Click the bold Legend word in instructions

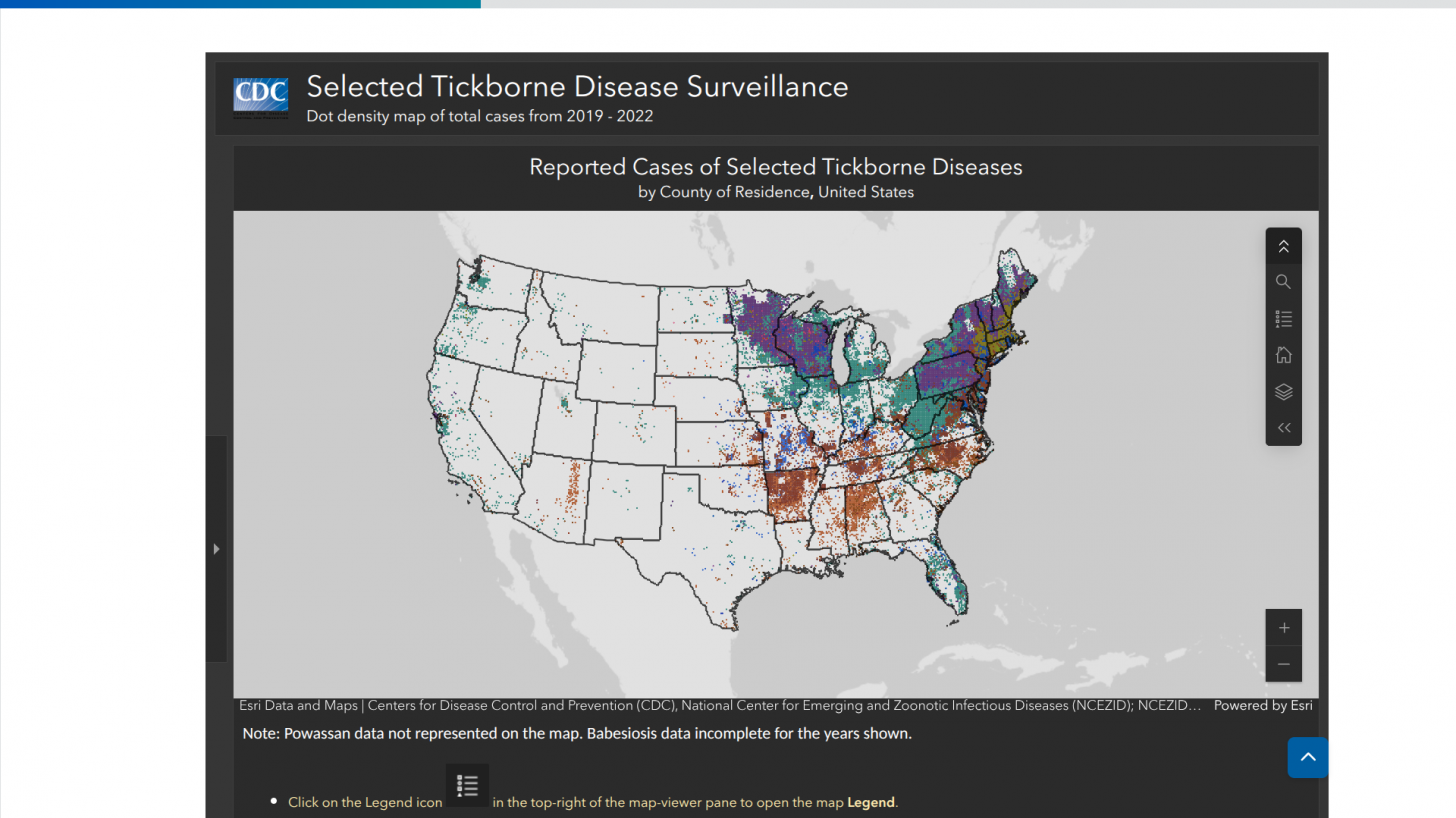pos(870,802)
